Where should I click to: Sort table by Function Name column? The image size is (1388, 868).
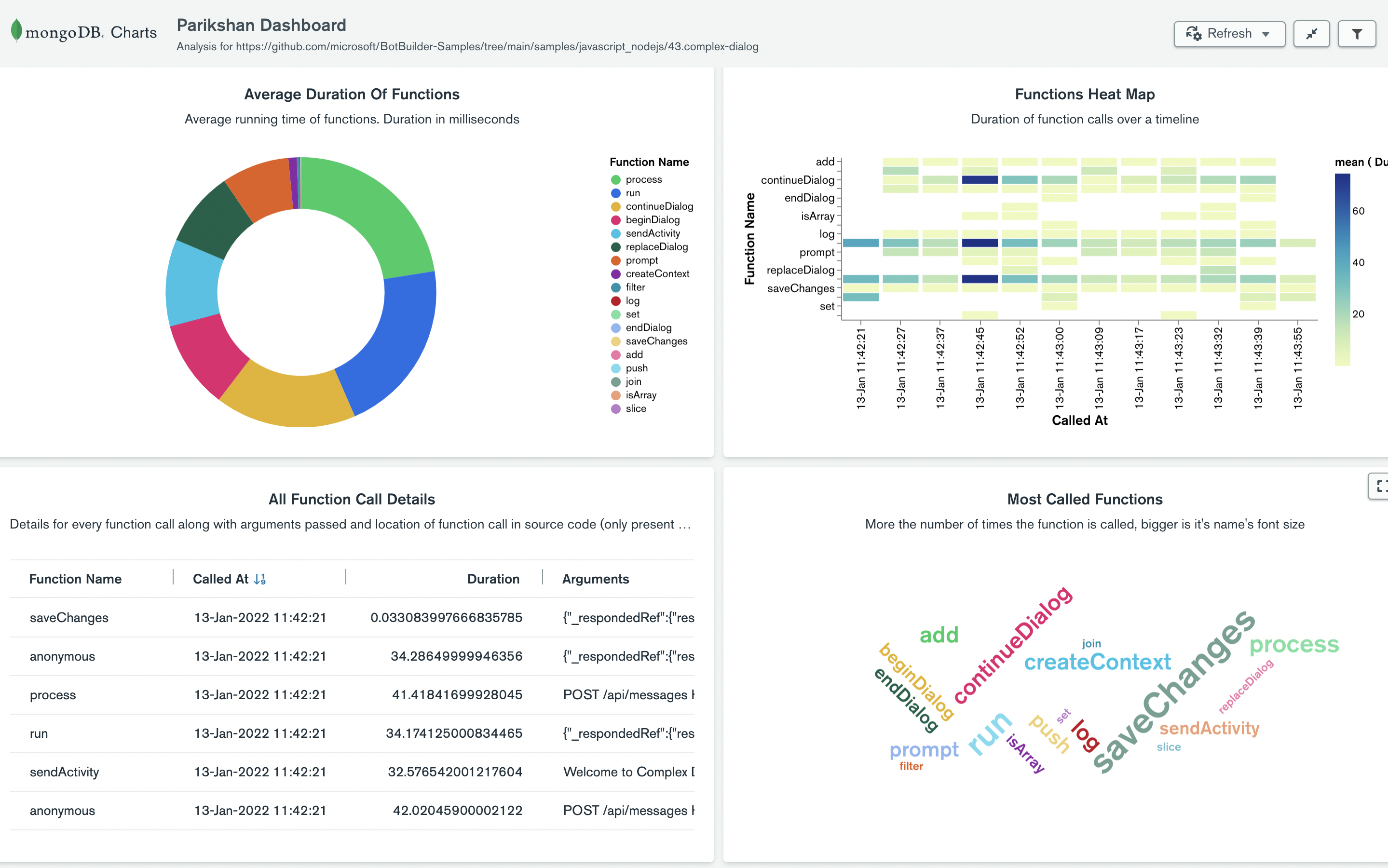(75, 579)
